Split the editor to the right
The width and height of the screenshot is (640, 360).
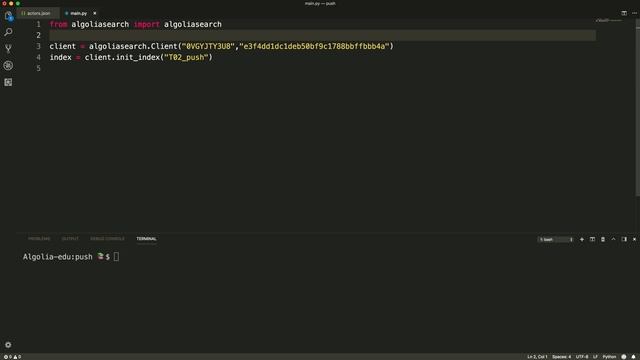tap(624, 13)
